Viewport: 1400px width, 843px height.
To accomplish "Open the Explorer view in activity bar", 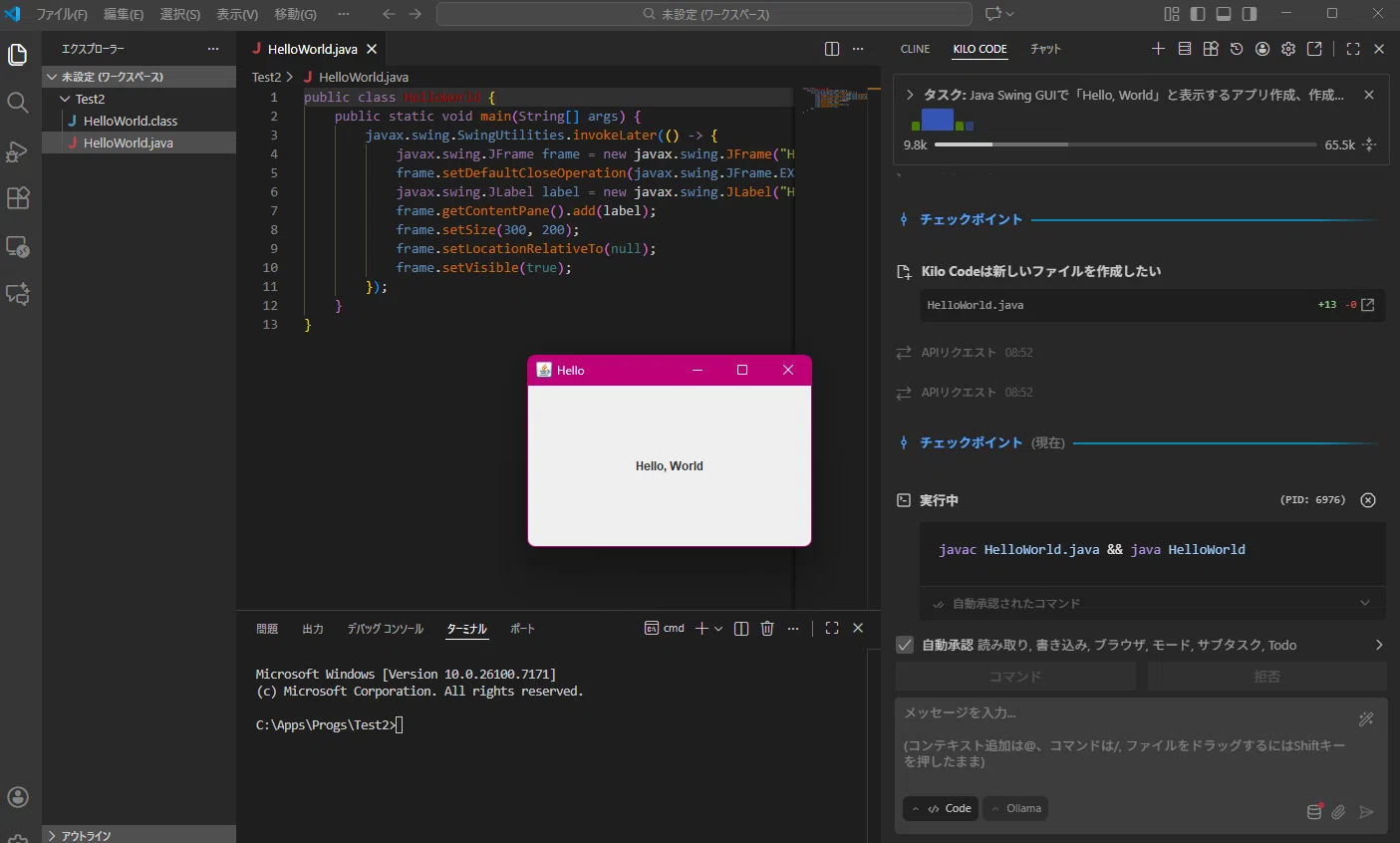I will (18, 55).
